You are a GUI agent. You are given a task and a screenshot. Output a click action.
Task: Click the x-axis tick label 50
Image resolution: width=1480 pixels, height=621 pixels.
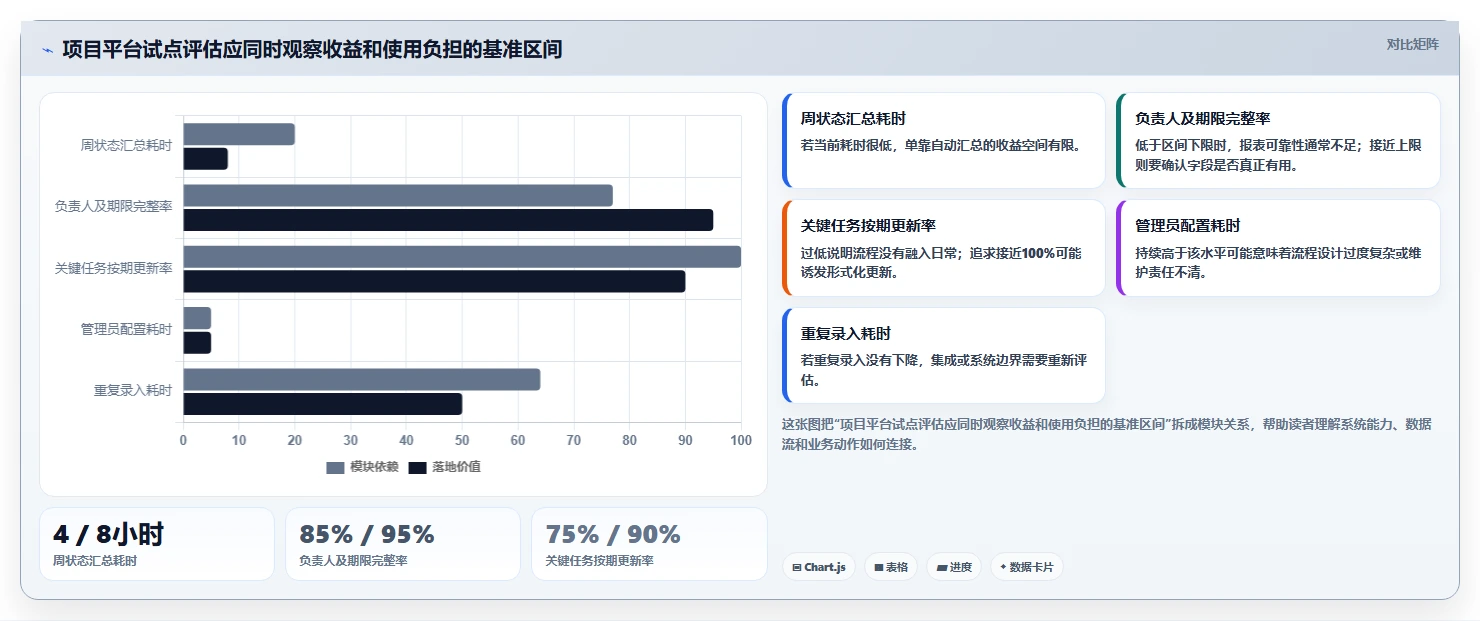pyautogui.click(x=462, y=440)
